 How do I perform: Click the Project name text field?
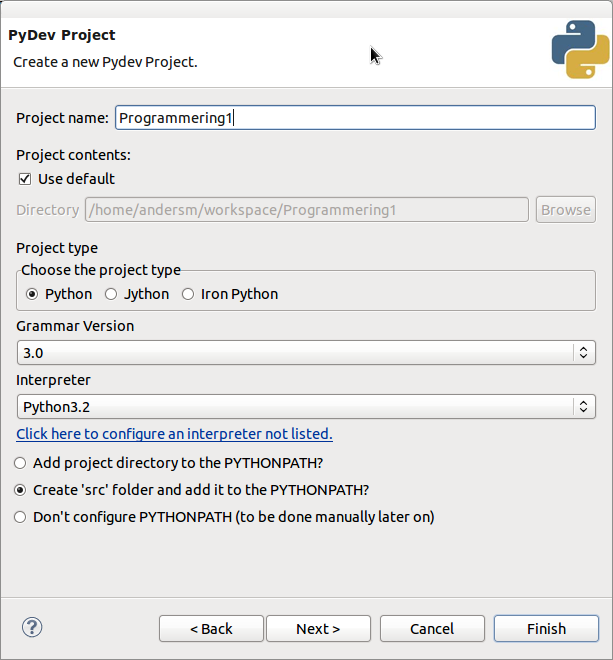coord(355,118)
